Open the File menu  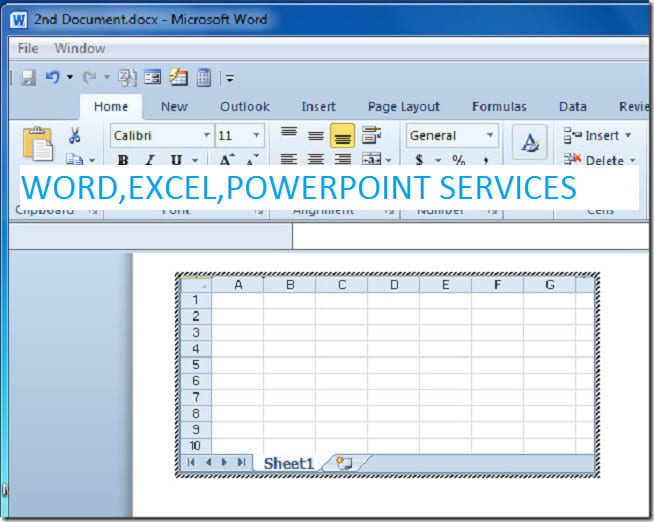point(28,48)
